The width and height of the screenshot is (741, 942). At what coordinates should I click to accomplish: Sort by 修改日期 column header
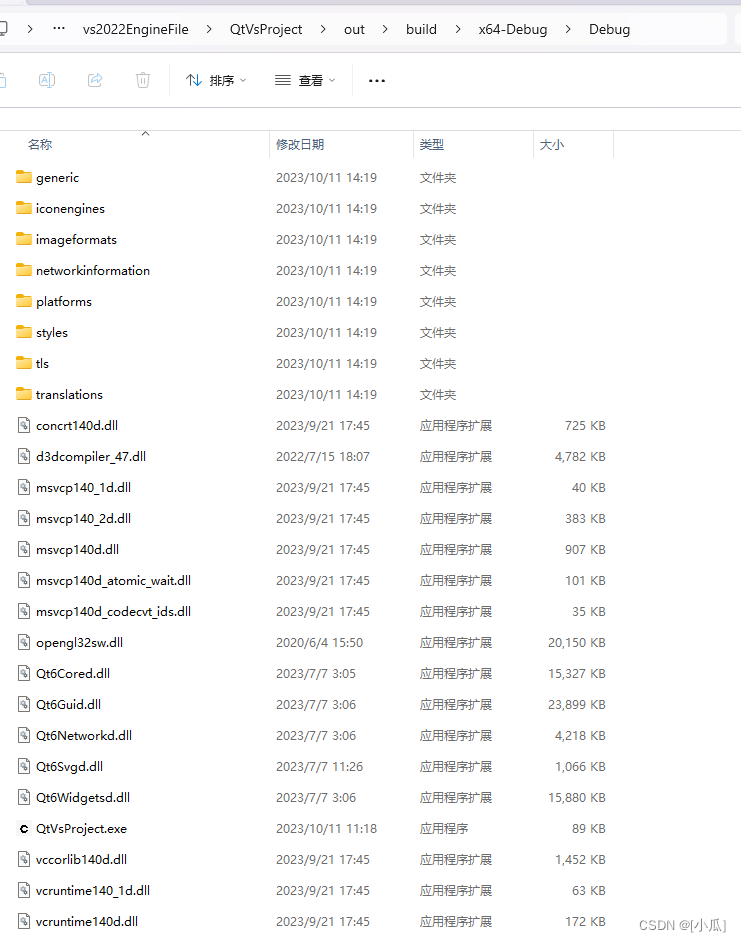click(300, 144)
